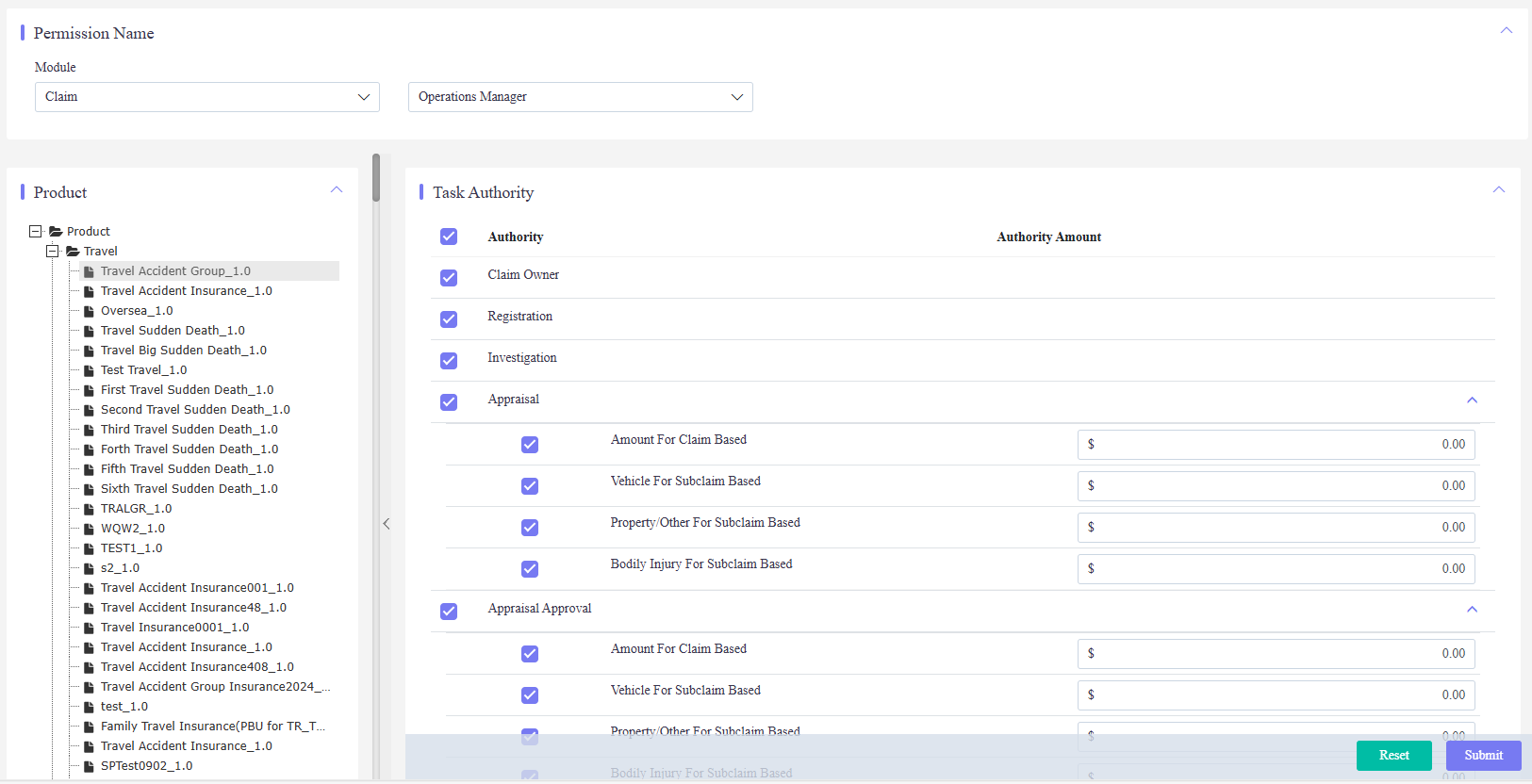Open the Operations Manager dropdown

[x=581, y=97]
